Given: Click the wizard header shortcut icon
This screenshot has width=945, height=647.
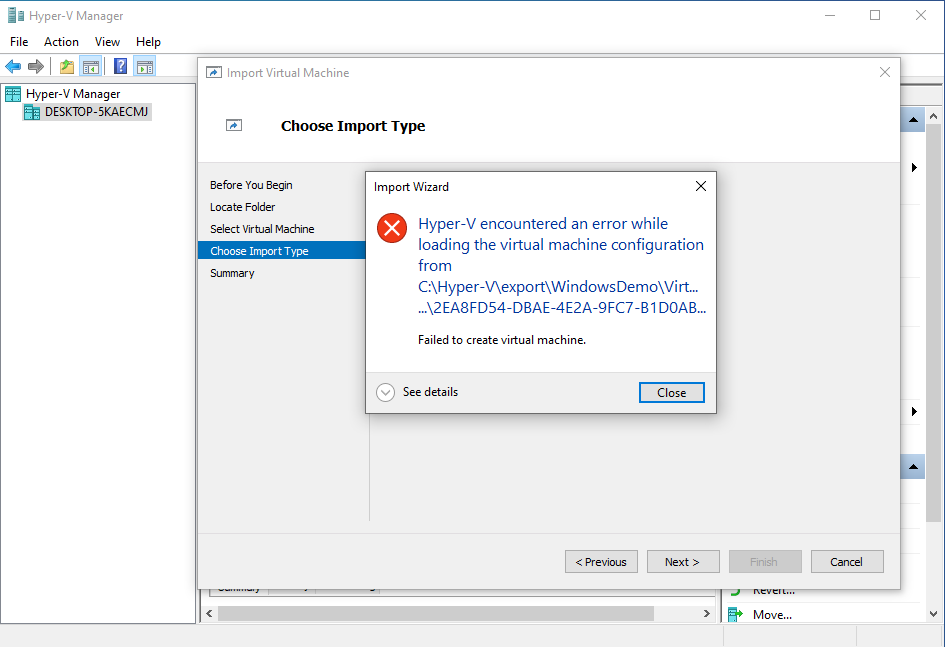Looking at the screenshot, I should [x=234, y=125].
